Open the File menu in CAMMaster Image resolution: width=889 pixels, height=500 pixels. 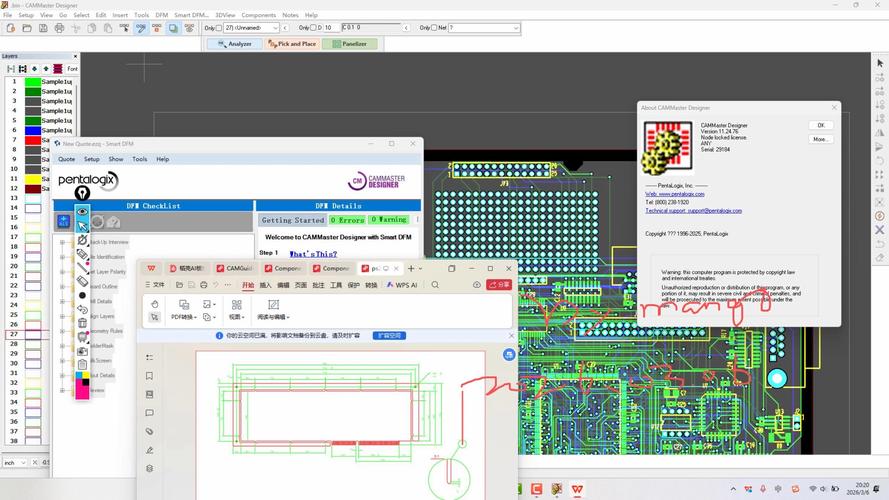tap(7, 15)
